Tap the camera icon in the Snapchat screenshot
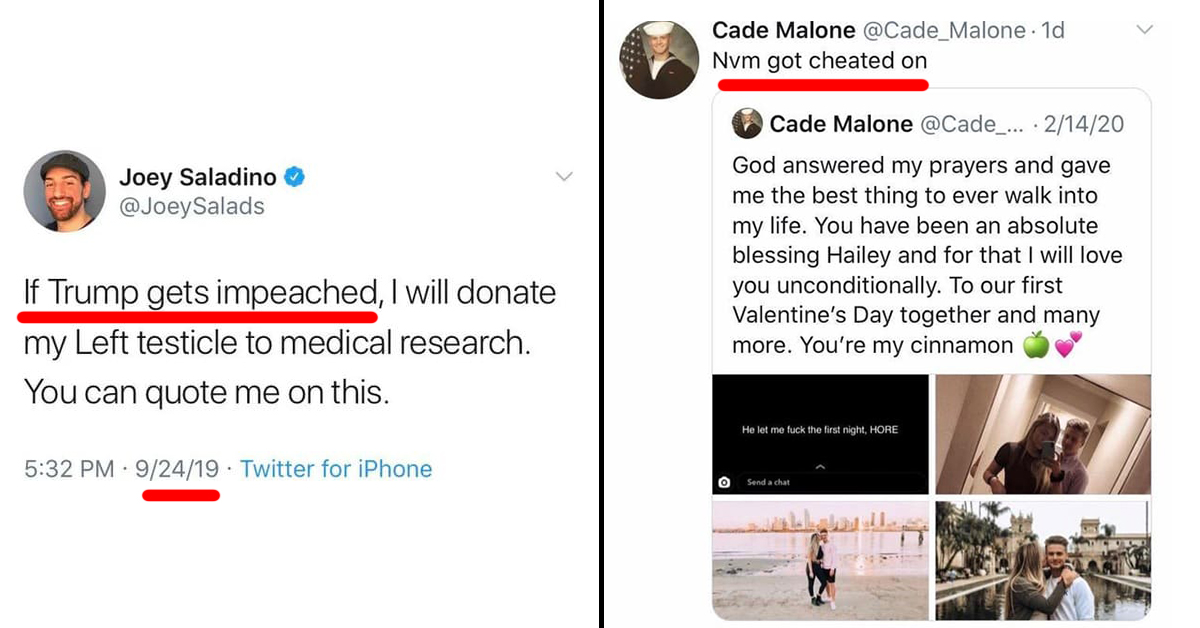 coord(725,482)
